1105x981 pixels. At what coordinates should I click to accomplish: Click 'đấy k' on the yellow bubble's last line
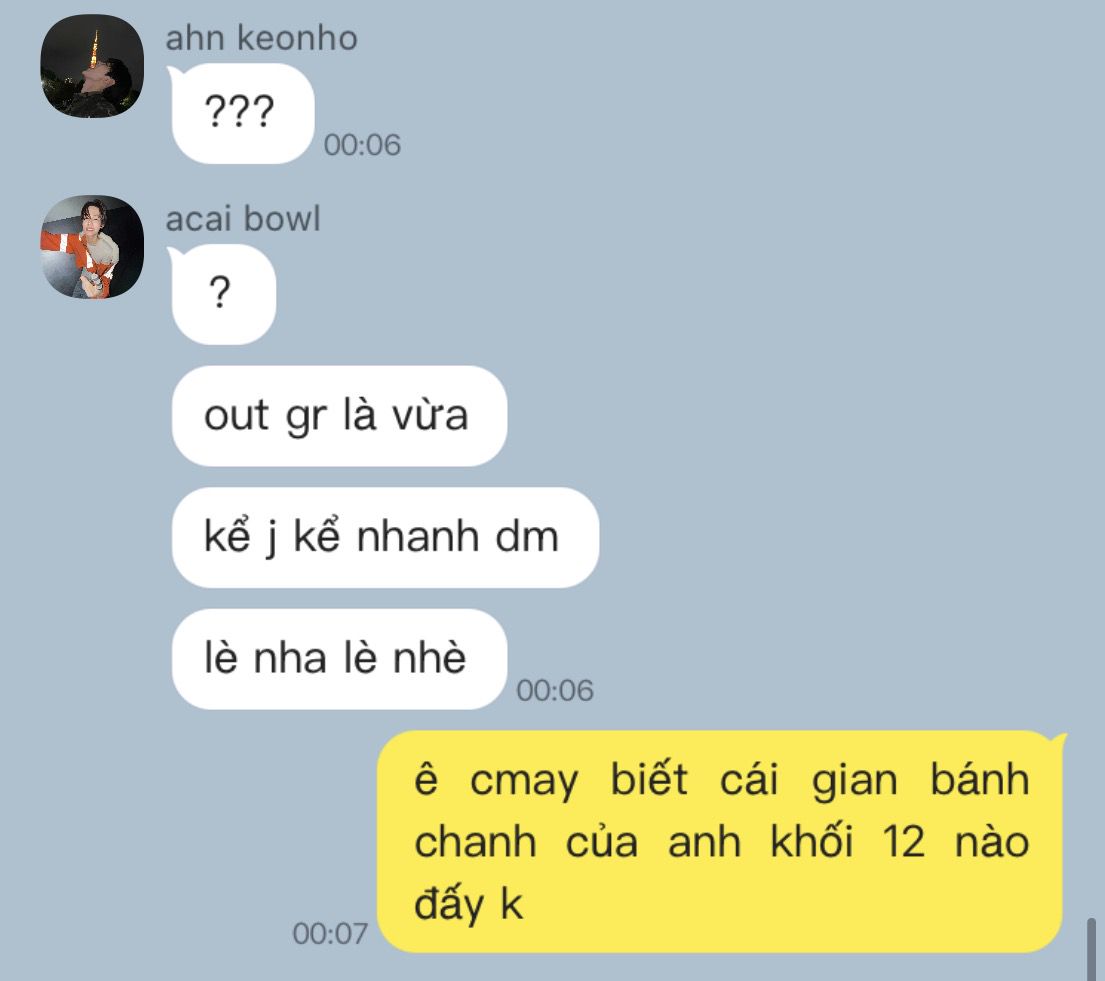[x=469, y=903]
